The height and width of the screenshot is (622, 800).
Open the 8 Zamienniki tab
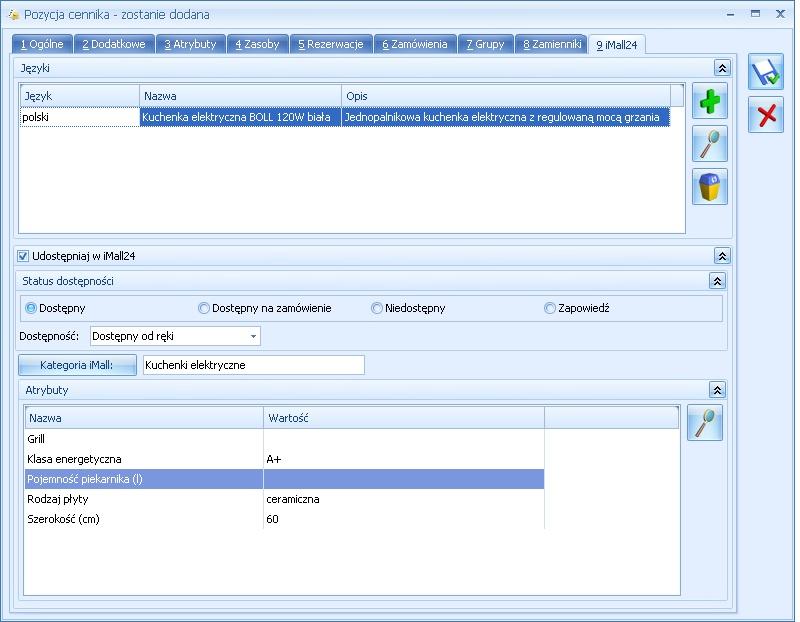tap(552, 44)
